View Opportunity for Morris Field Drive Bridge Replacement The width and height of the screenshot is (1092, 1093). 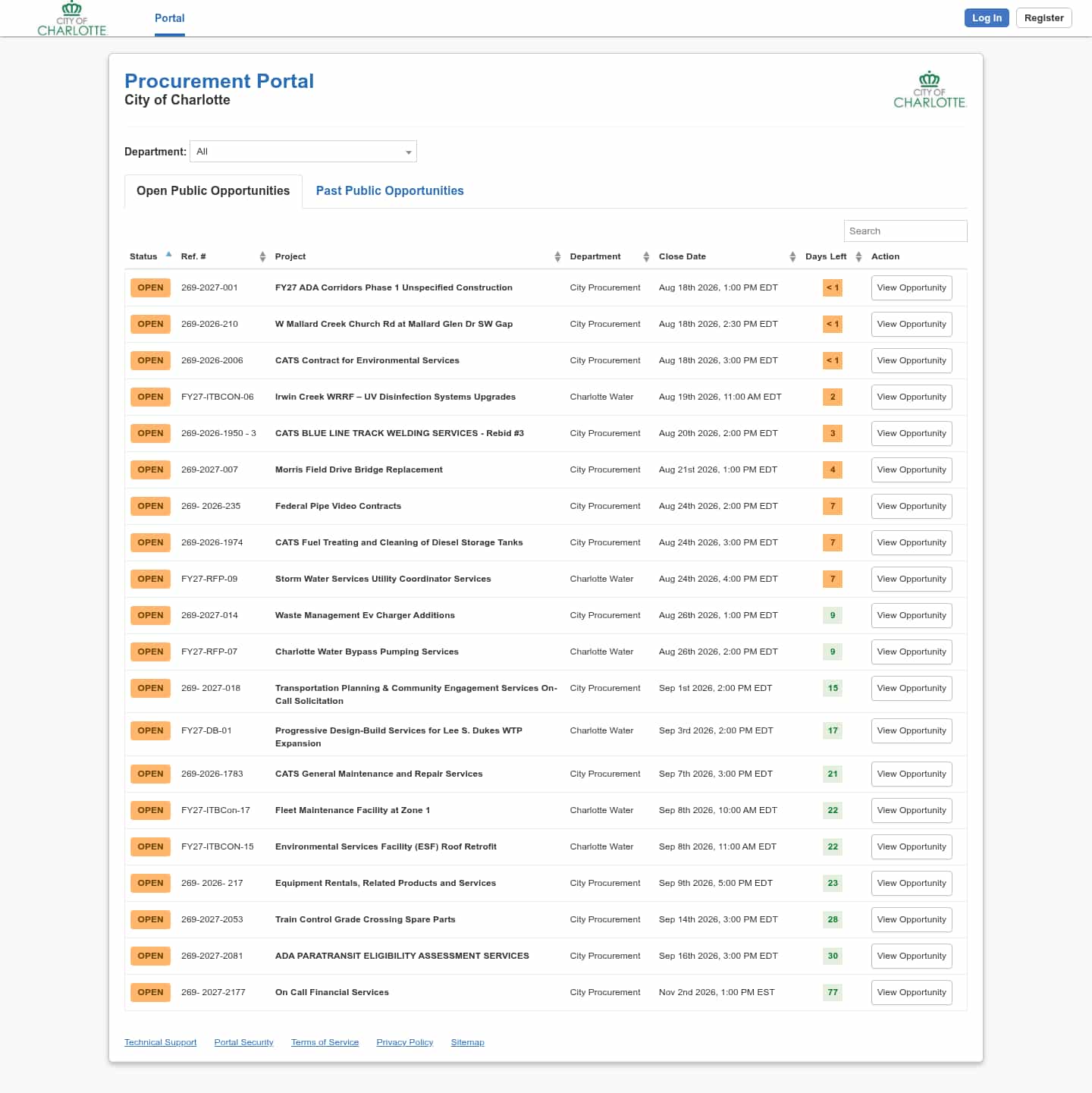(912, 470)
